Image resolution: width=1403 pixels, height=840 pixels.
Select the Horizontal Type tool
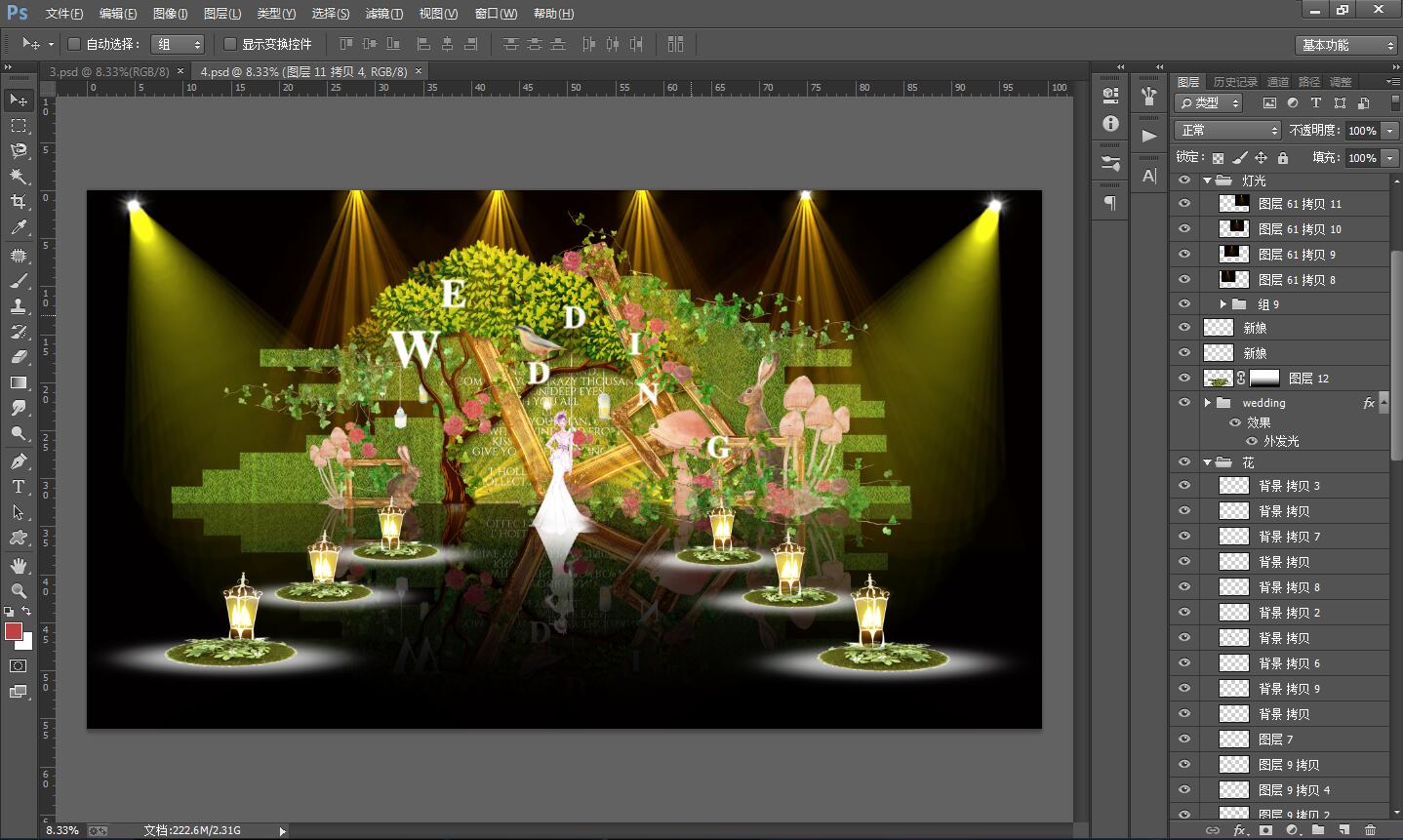coord(19,487)
